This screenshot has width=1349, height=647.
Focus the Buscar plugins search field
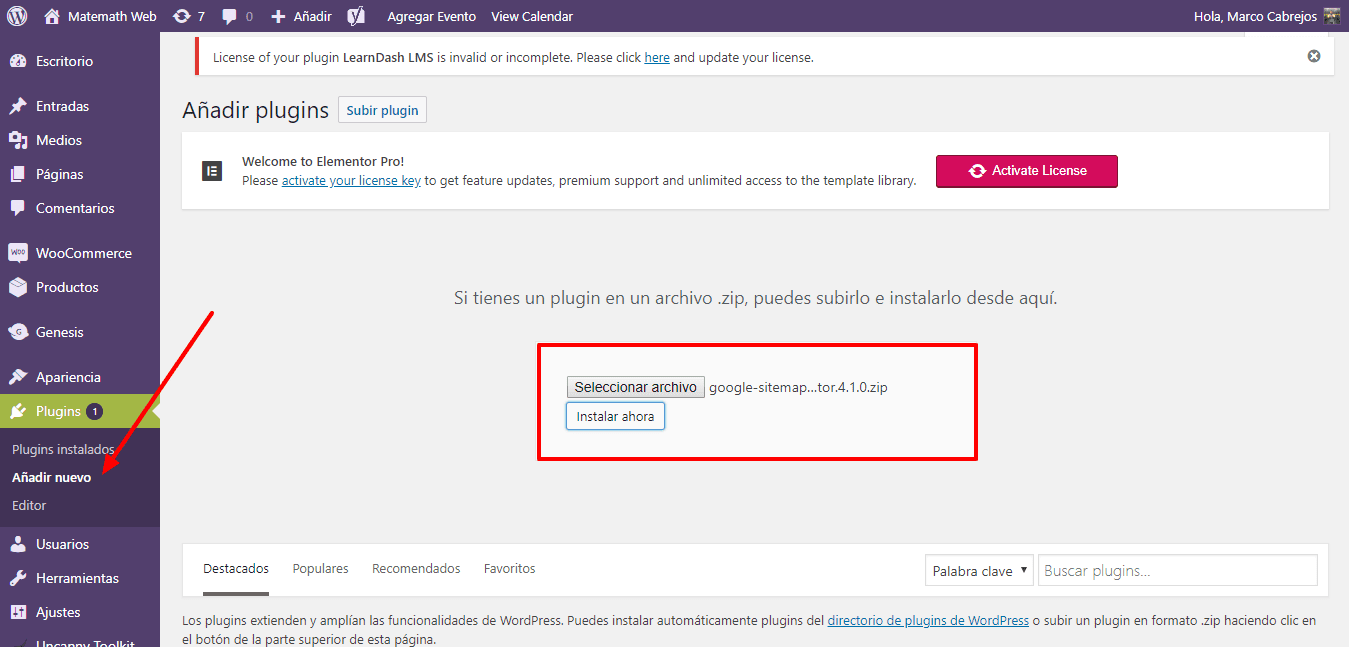[x=1177, y=571]
